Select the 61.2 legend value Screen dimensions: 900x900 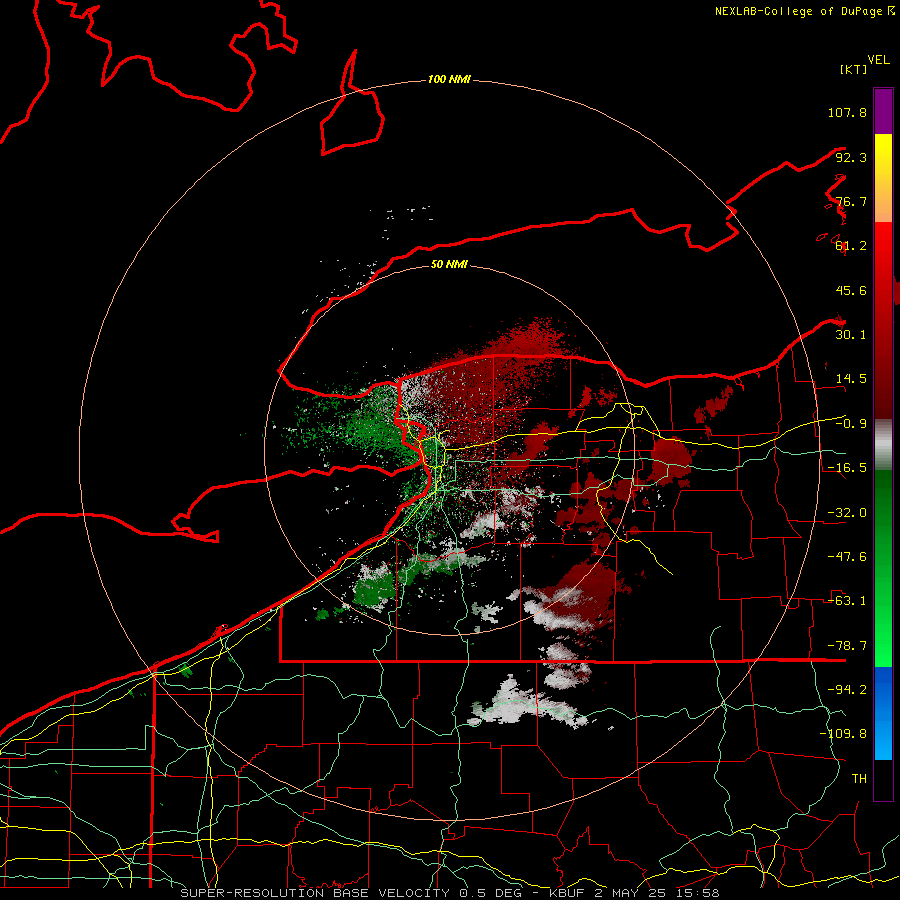851,246
